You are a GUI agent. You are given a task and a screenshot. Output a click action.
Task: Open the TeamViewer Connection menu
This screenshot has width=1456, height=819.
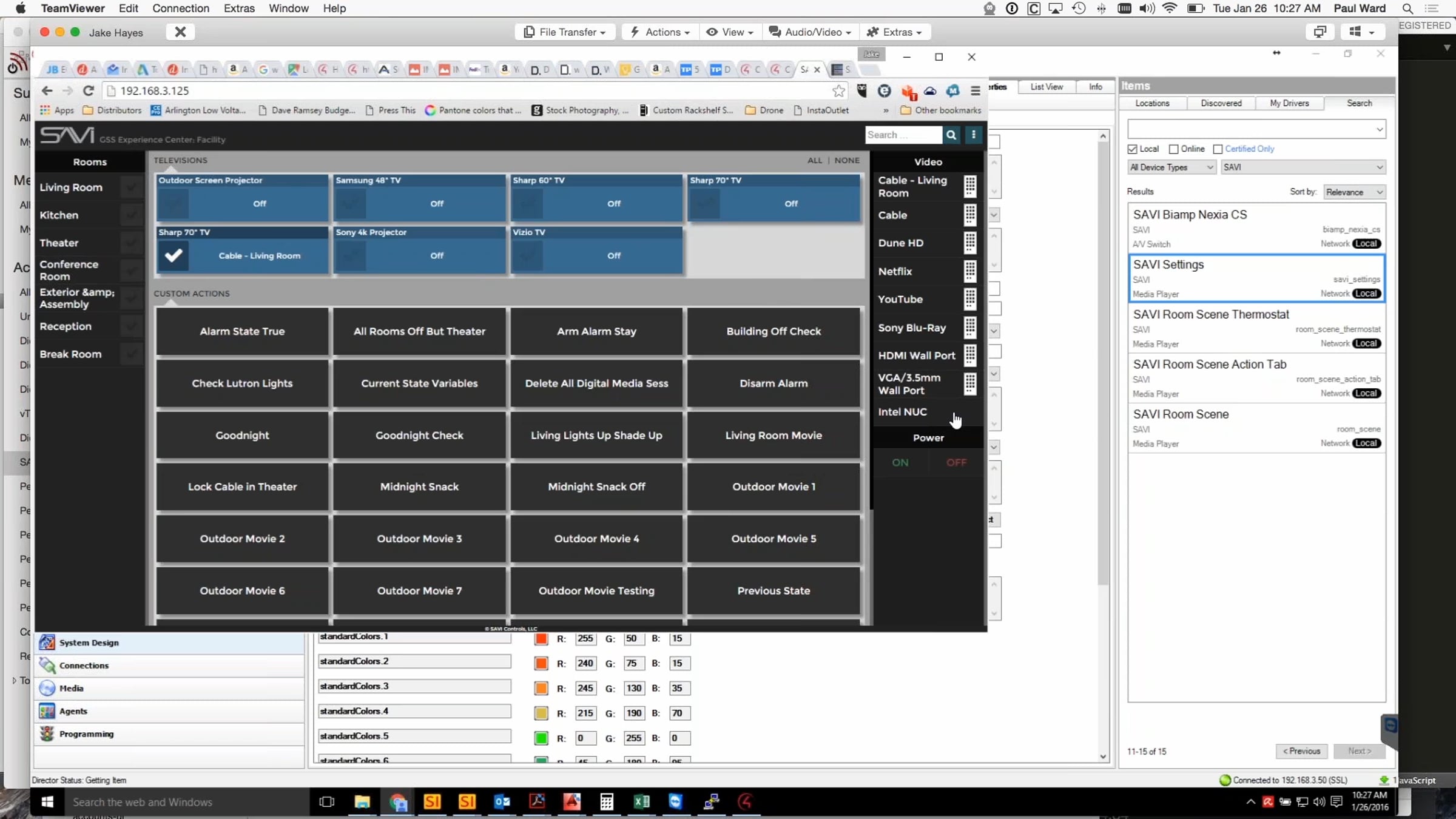tap(180, 8)
